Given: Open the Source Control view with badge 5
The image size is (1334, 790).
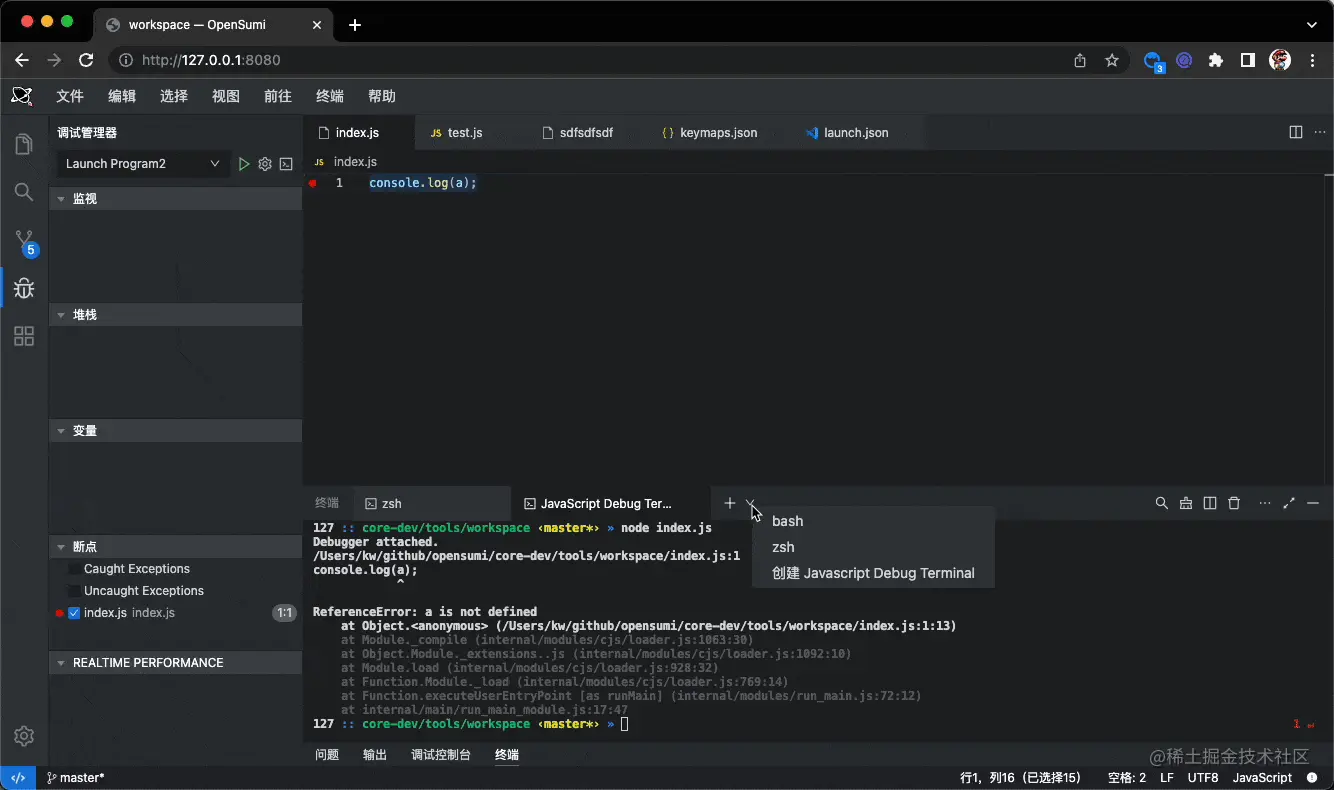Looking at the screenshot, I should click(25, 242).
